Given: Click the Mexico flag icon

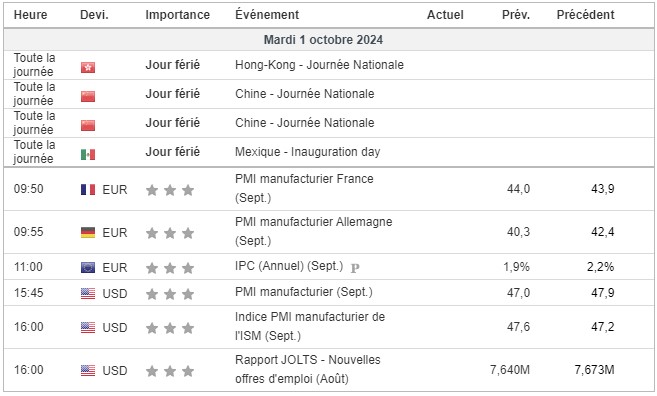Looking at the screenshot, I should click(x=88, y=154).
